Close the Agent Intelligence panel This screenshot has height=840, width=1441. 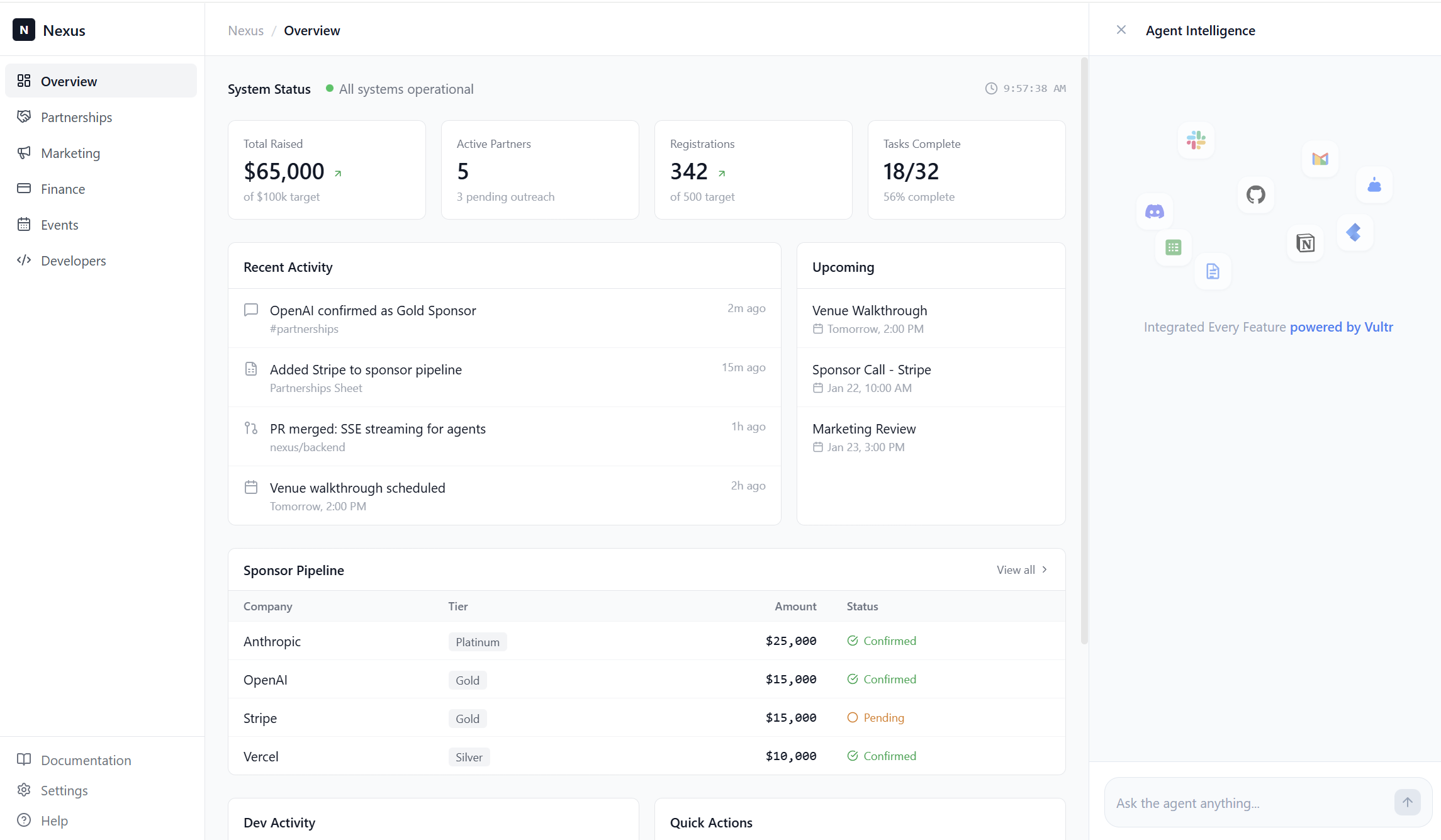pos(1121,30)
